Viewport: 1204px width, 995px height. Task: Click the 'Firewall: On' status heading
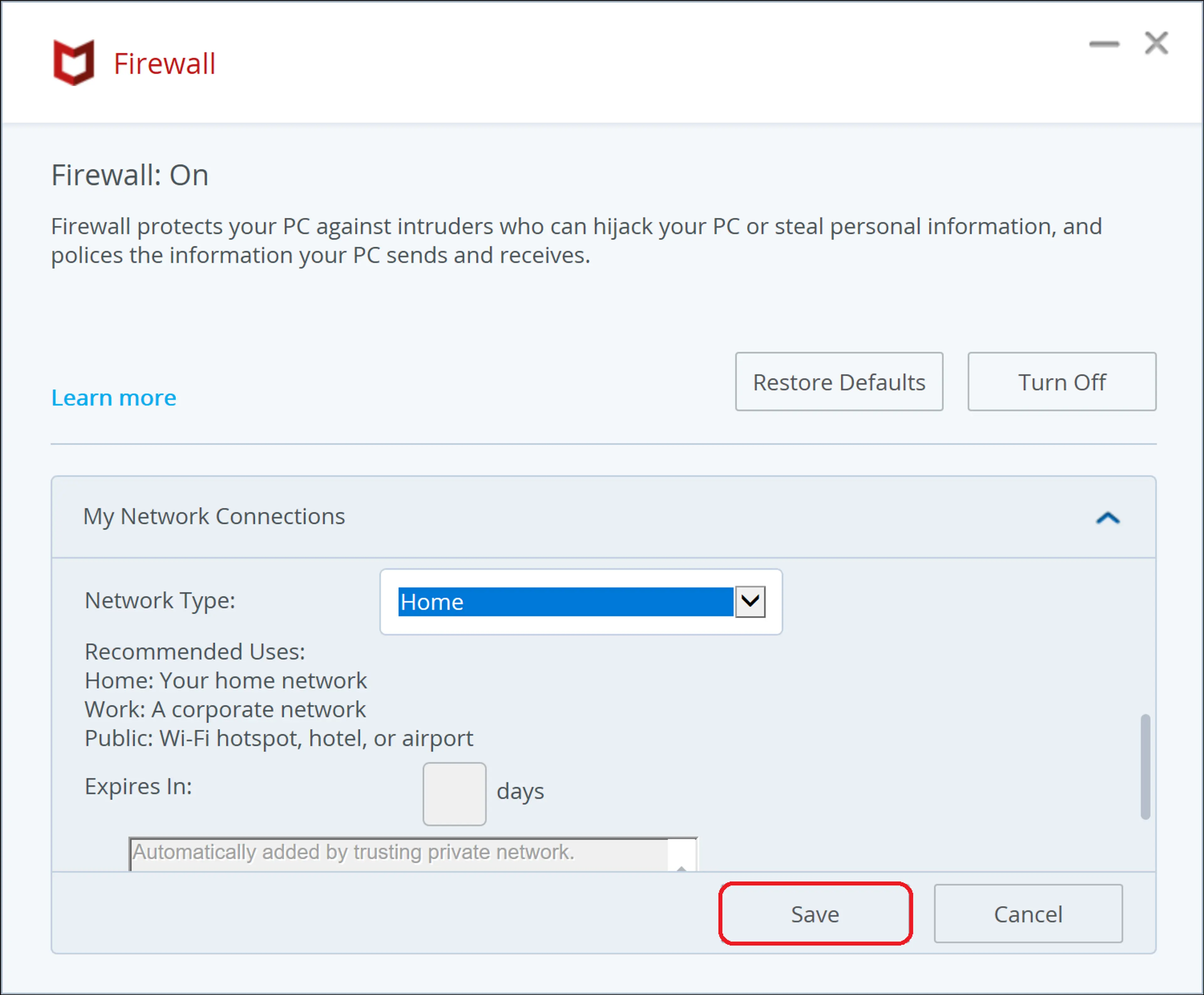[x=129, y=175]
